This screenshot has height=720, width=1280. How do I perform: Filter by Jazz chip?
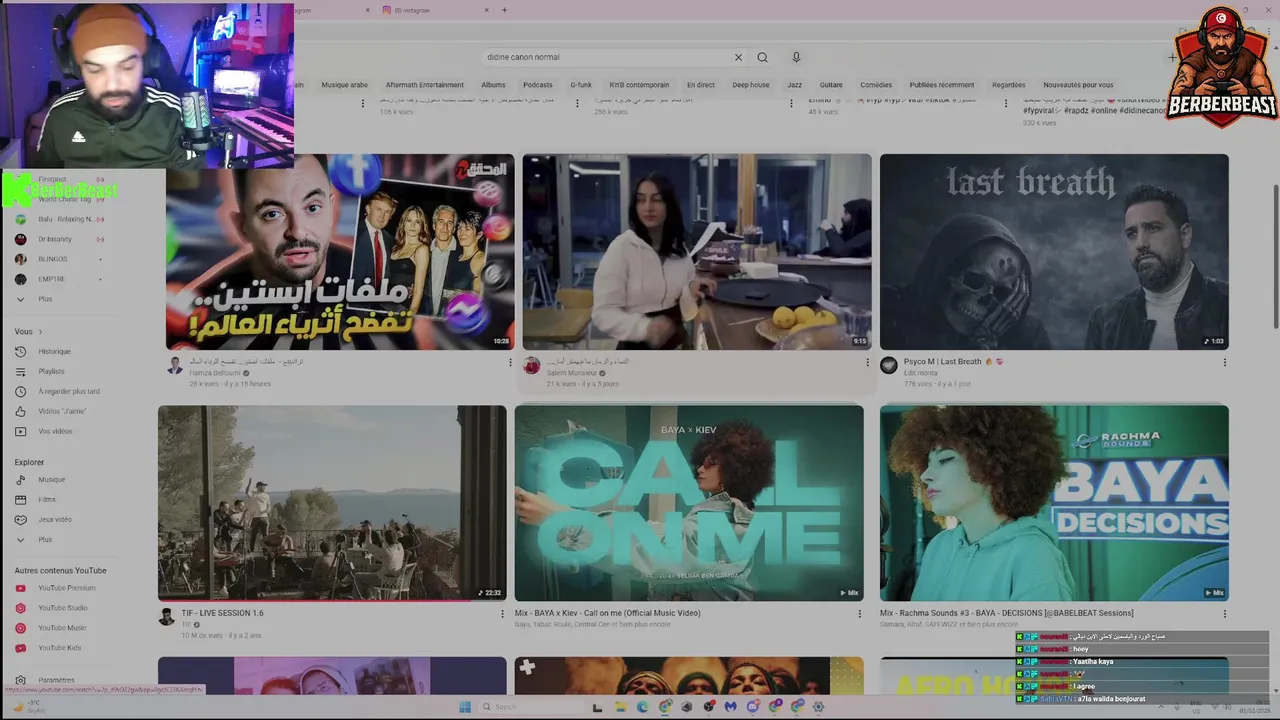coord(794,85)
